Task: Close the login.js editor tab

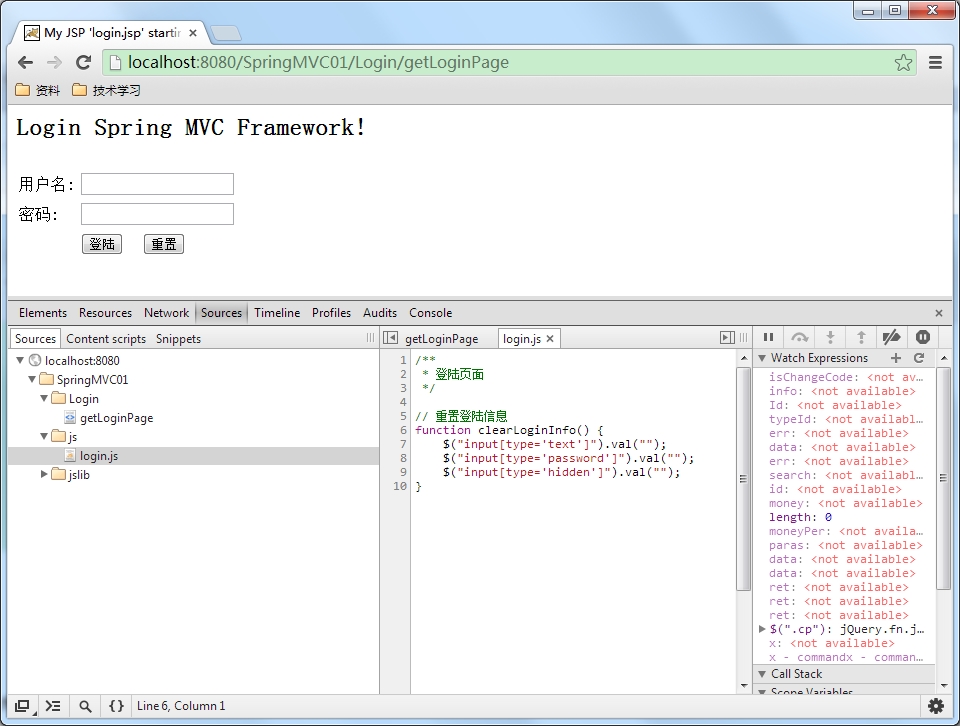Action: click(550, 339)
